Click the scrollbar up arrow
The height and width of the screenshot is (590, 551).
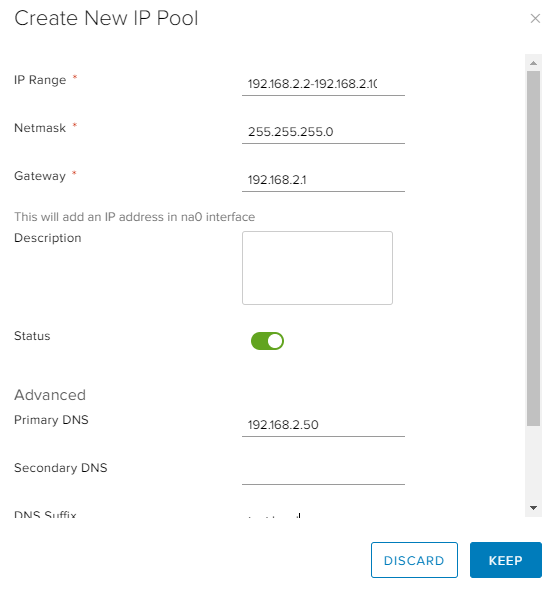[533, 63]
